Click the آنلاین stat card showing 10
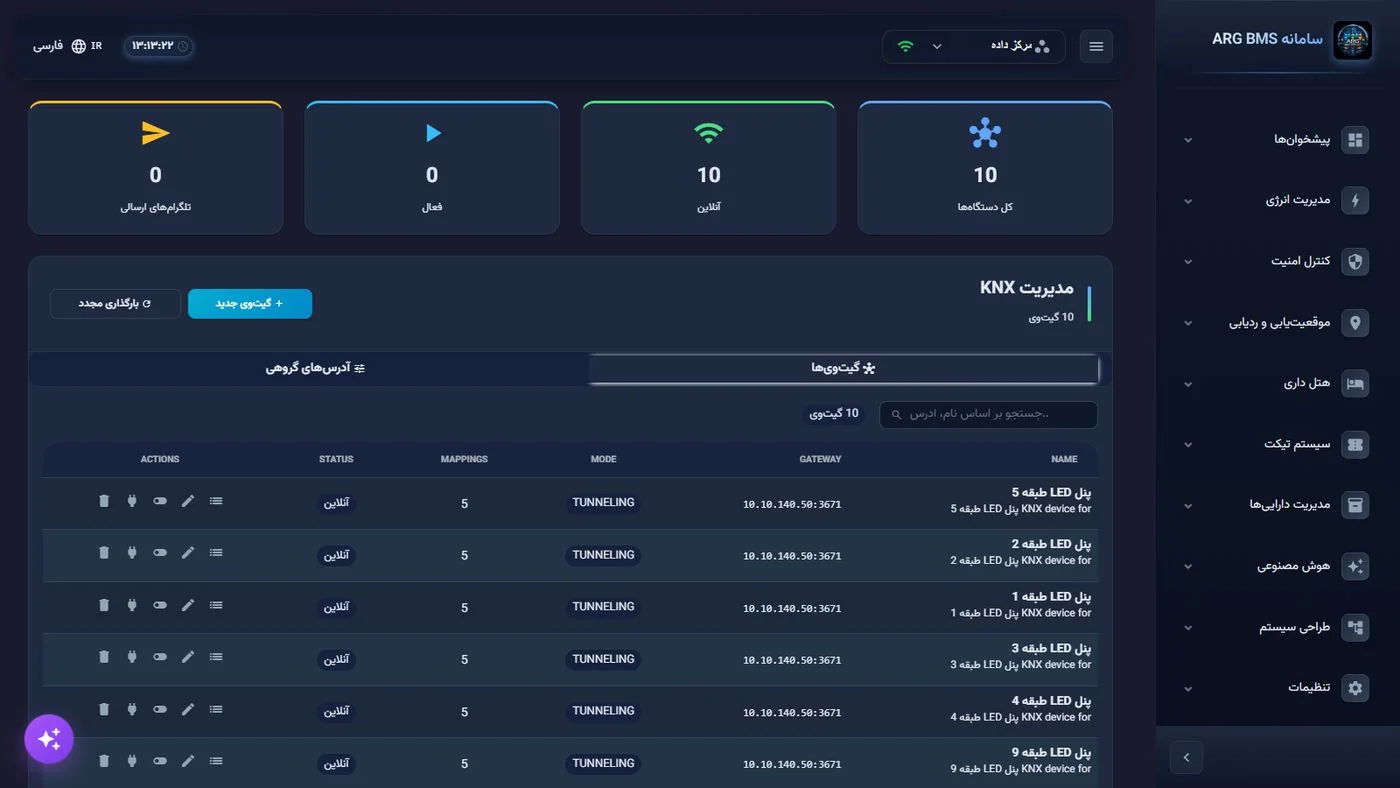 (x=708, y=168)
